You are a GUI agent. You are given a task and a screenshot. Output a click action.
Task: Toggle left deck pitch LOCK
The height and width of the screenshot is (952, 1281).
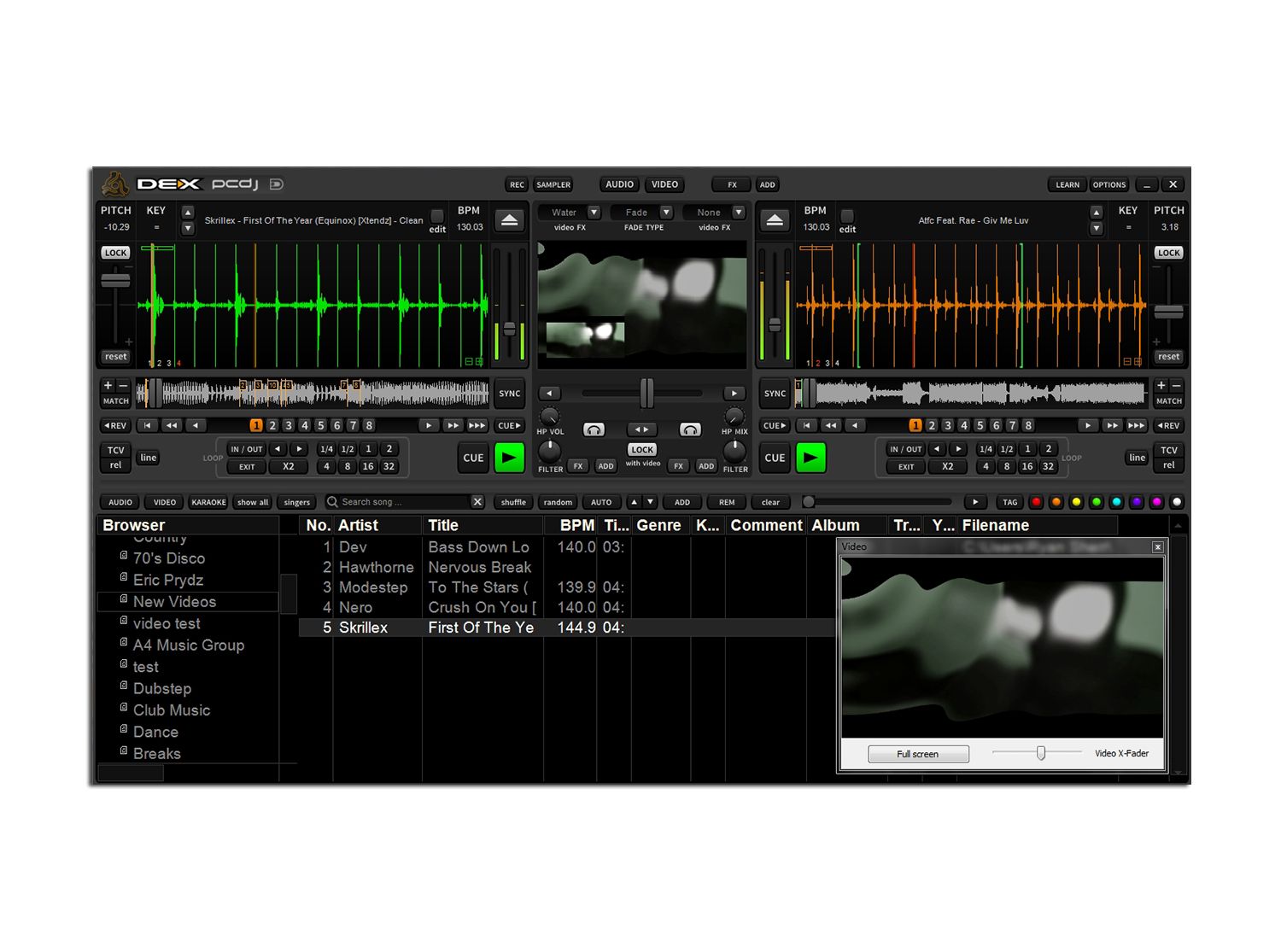click(x=115, y=253)
